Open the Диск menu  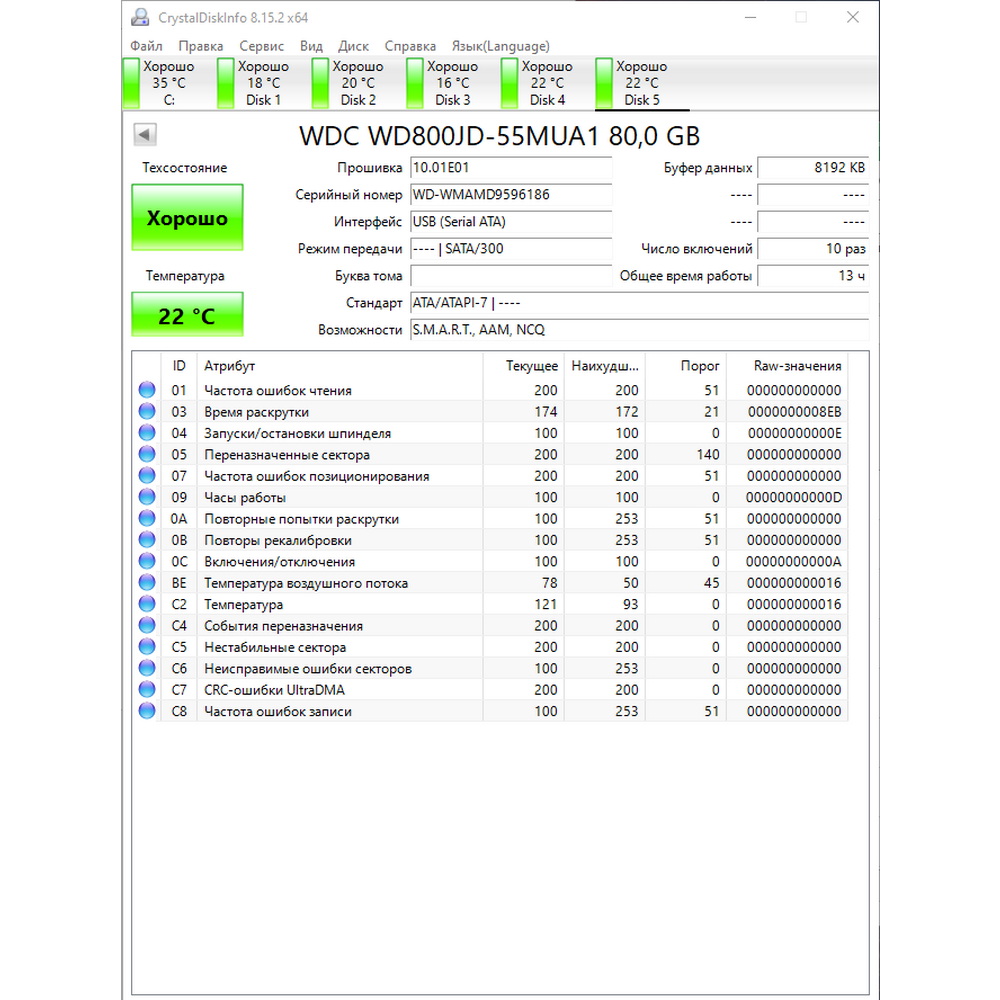tap(353, 46)
